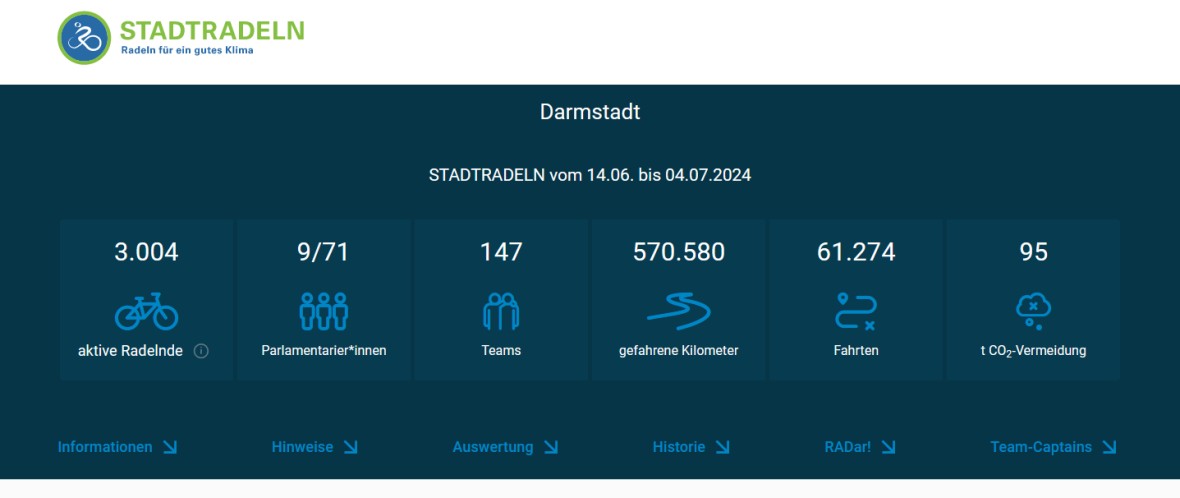Click the Teams label
The height and width of the screenshot is (498, 1180).
(x=501, y=351)
